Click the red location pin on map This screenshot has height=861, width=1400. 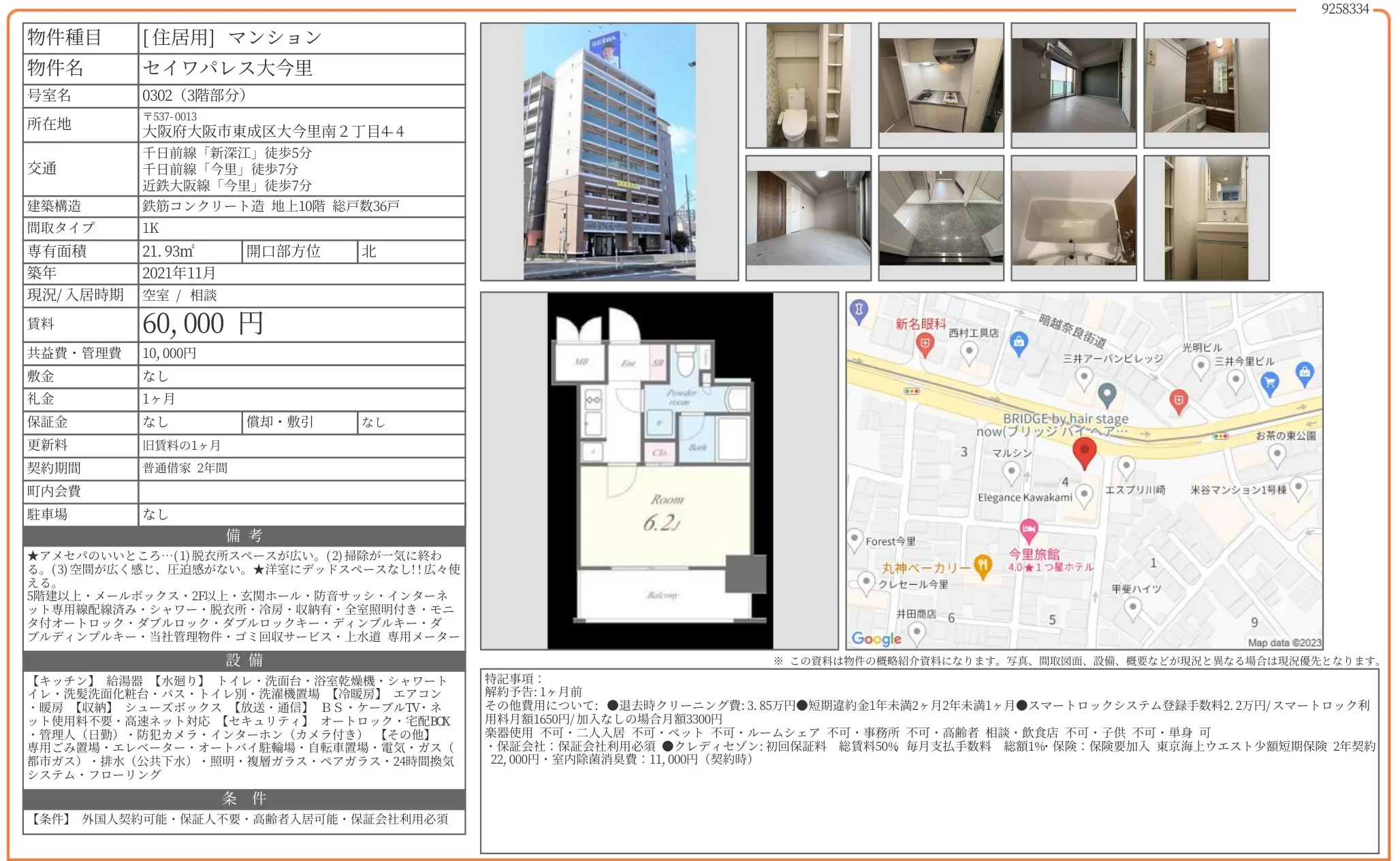(x=1084, y=451)
